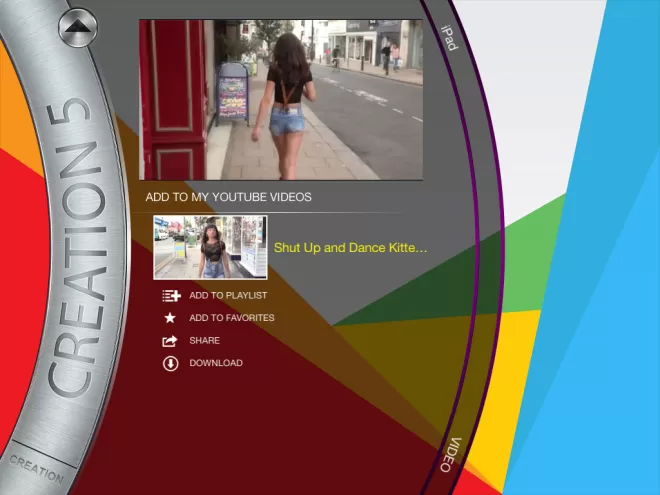Image resolution: width=660 pixels, height=495 pixels.
Task: Click the Download circle arrow icon
Action: (170, 364)
